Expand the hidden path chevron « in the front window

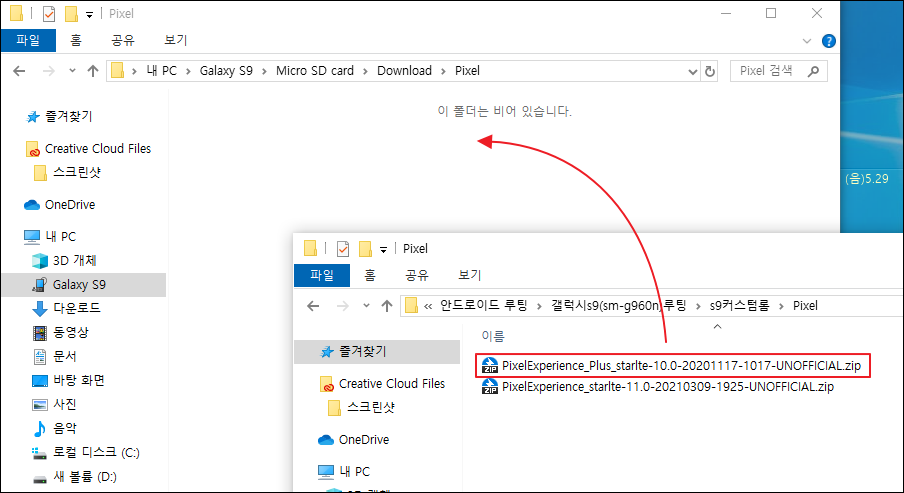(428, 306)
